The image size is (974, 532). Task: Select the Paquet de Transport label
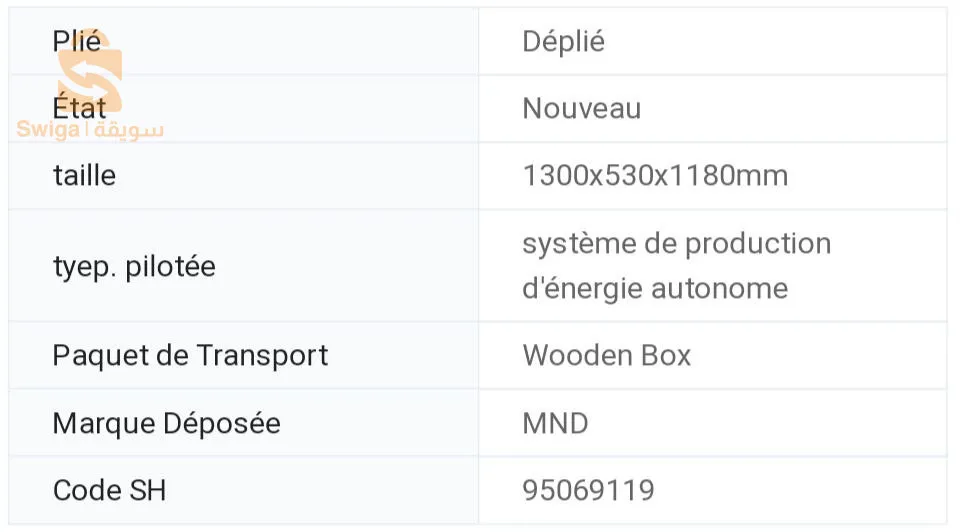tap(190, 355)
